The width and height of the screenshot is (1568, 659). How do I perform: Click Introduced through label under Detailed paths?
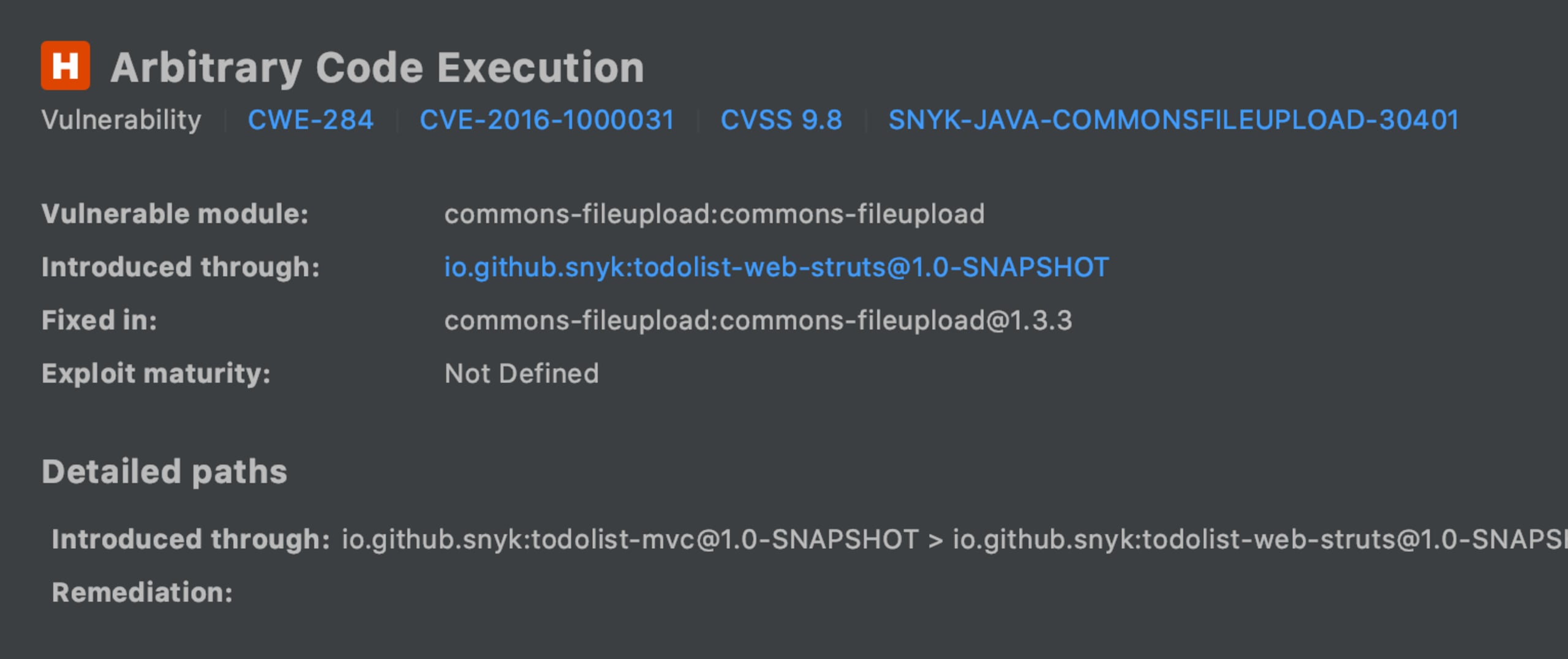point(190,540)
